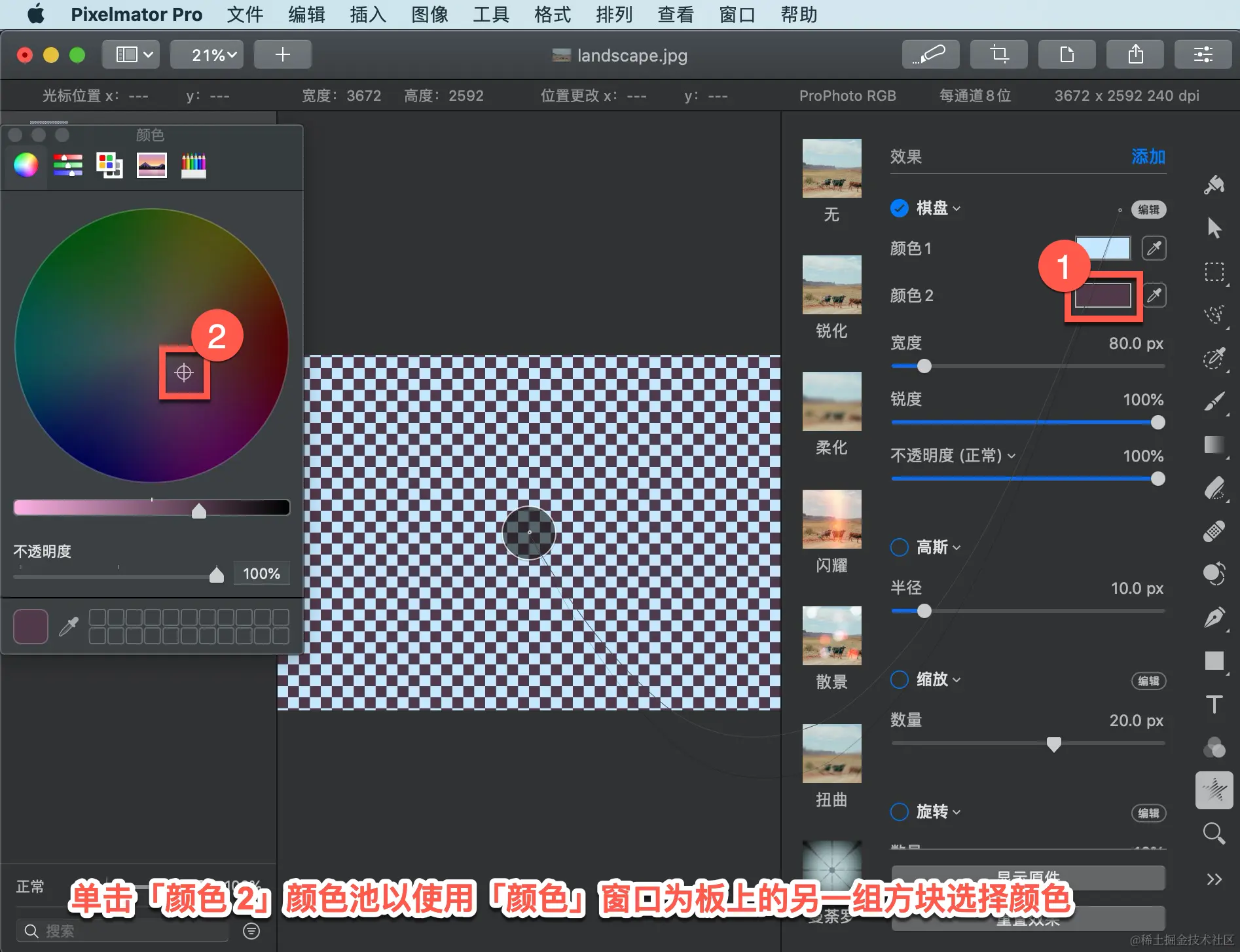
Task: Select the Style tool in the sidebar
Action: point(1214,185)
